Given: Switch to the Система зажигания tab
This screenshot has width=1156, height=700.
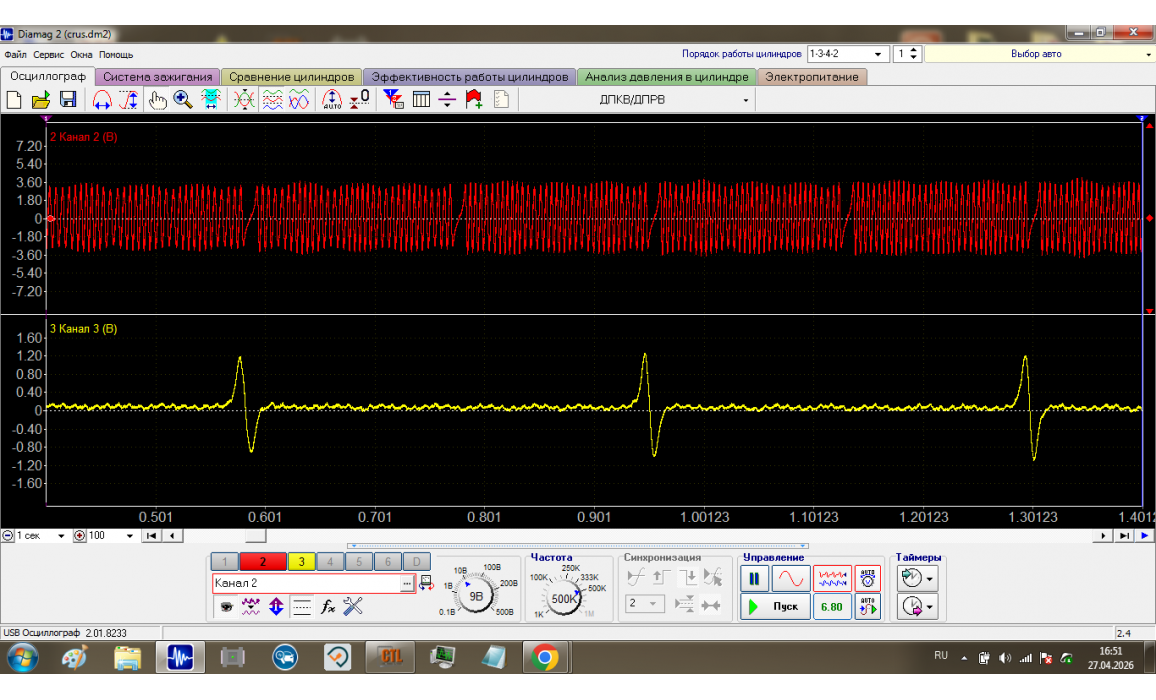Looking at the screenshot, I should coord(157,77).
